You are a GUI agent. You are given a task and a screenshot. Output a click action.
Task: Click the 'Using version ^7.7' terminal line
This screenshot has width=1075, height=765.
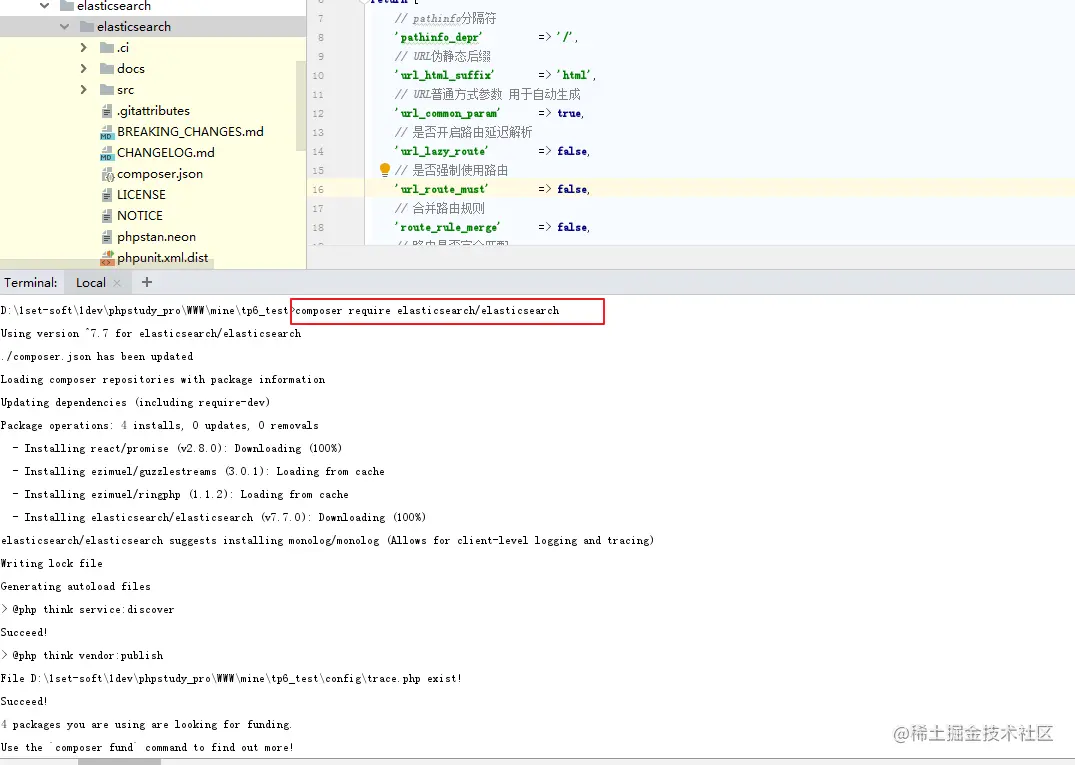point(151,333)
